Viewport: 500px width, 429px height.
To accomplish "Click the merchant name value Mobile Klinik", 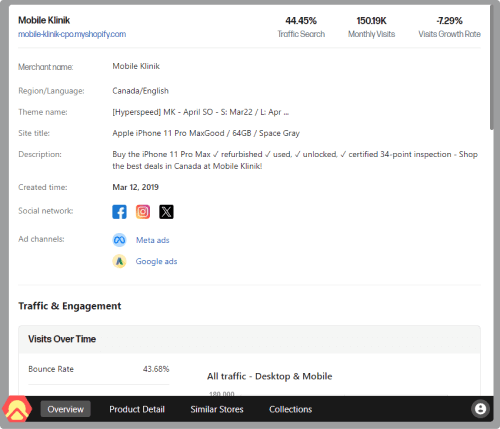I will (x=136, y=66).
